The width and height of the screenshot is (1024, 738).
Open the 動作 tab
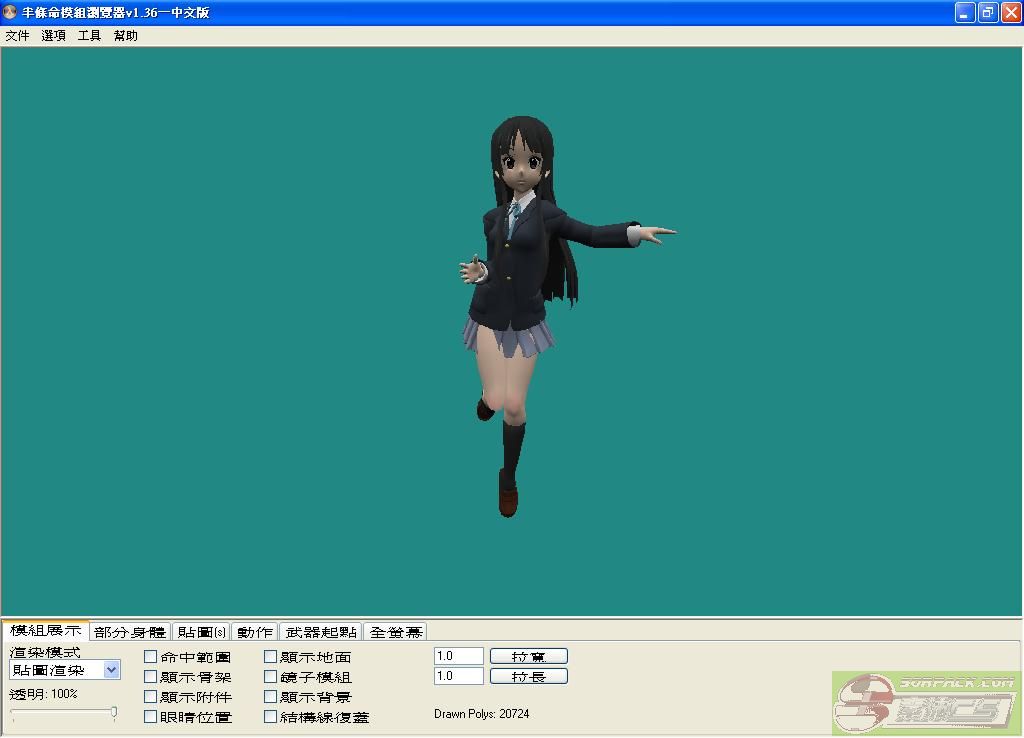pos(255,632)
